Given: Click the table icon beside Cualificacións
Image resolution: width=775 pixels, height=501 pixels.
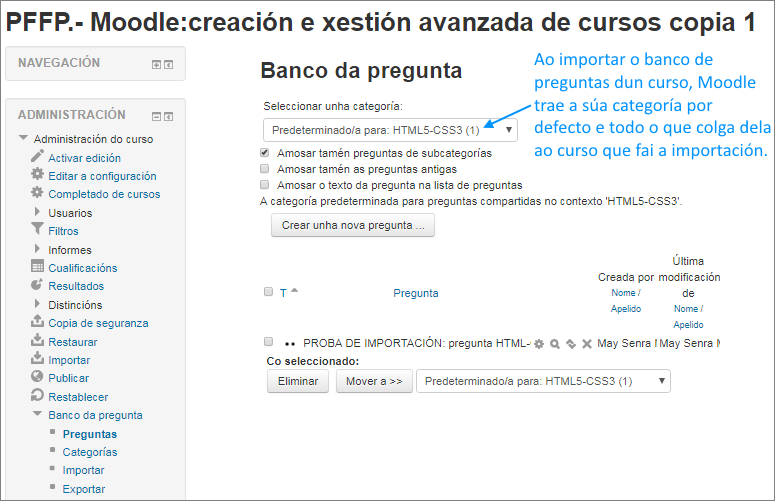Looking at the screenshot, I should coord(37,266).
